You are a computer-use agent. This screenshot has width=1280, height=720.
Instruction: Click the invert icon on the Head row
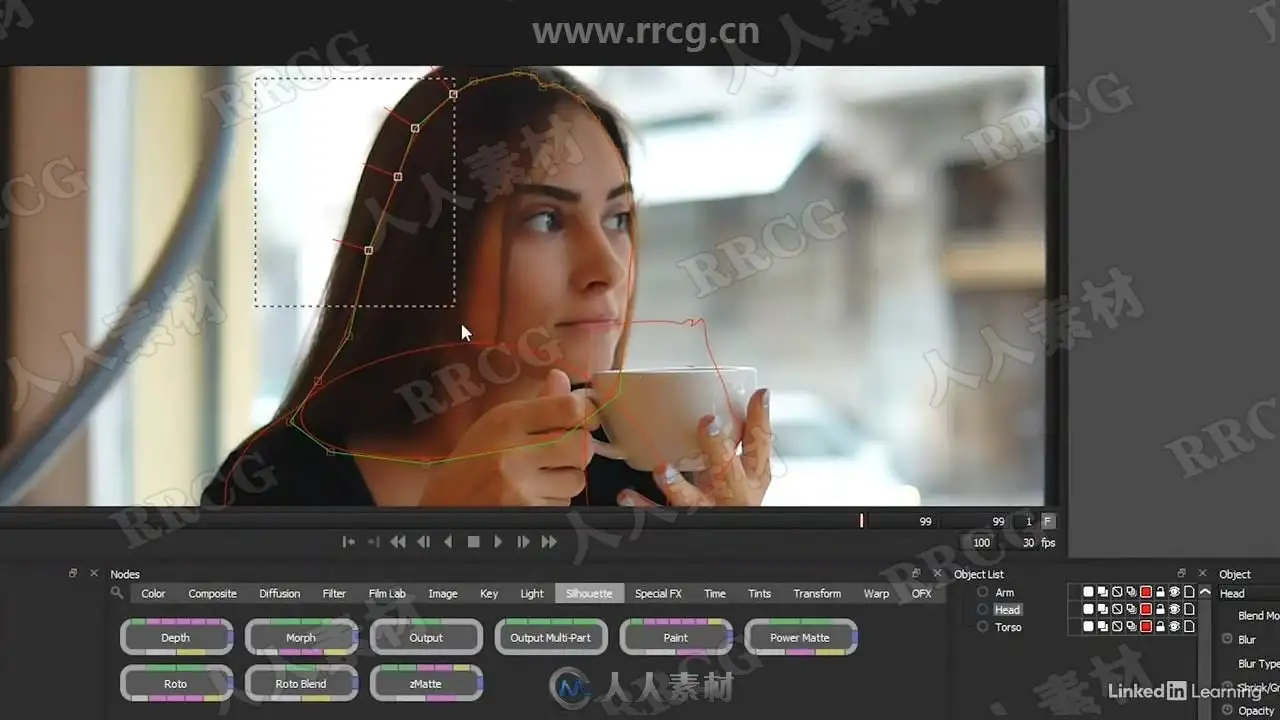1117,609
